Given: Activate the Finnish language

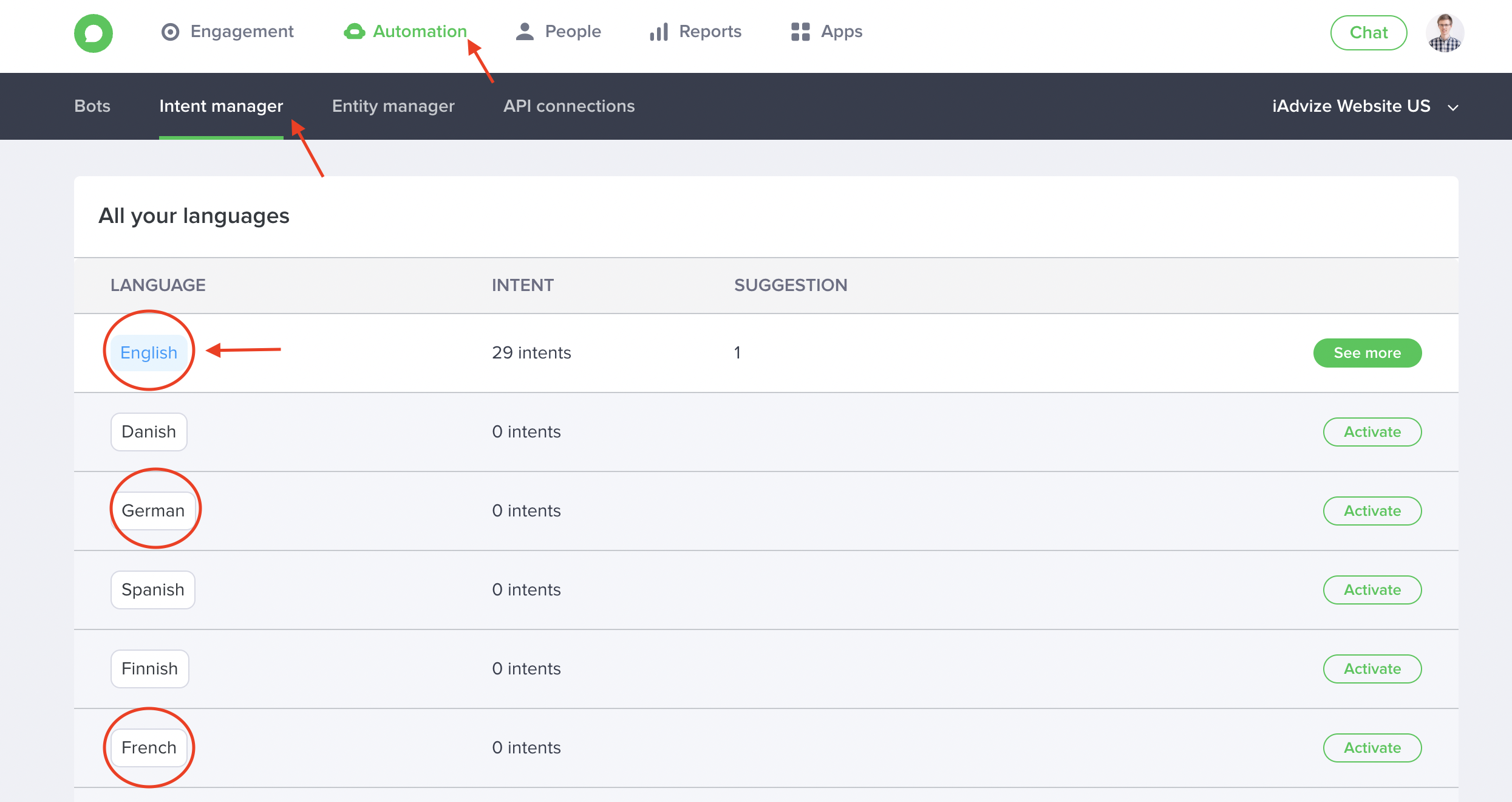Looking at the screenshot, I should 1372,669.
